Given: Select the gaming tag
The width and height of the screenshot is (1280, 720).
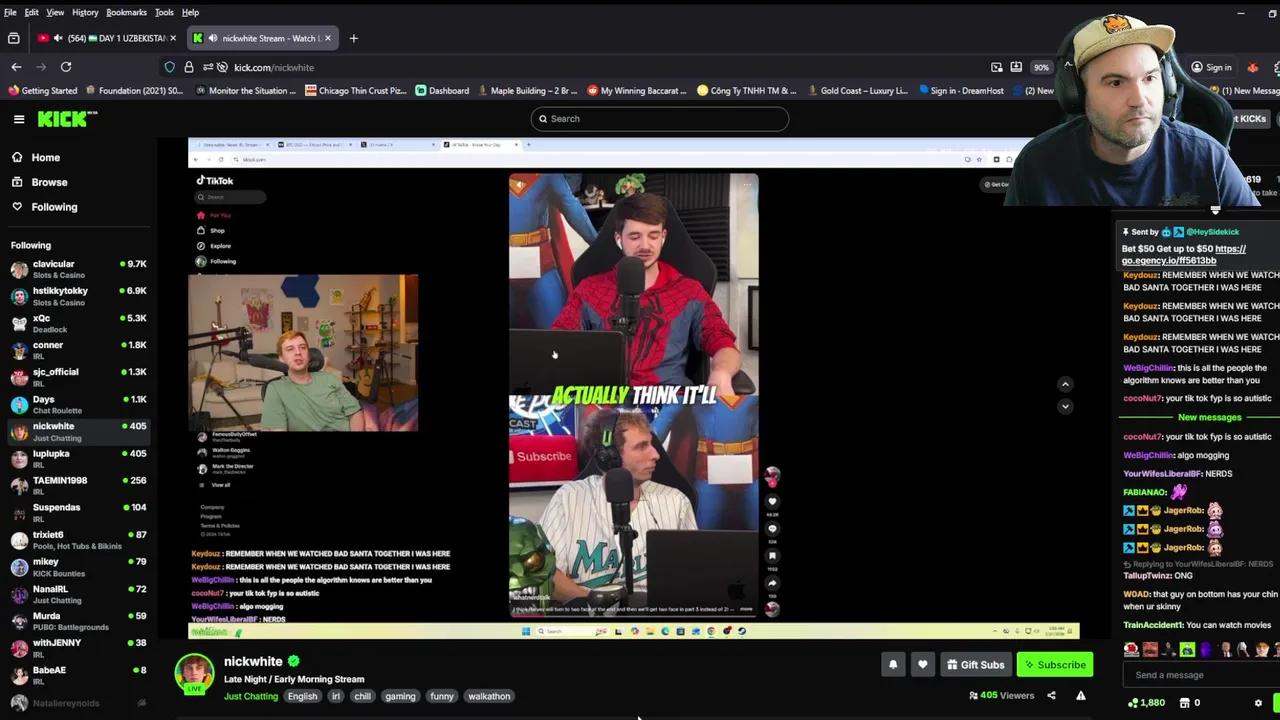Looking at the screenshot, I should coord(400,697).
